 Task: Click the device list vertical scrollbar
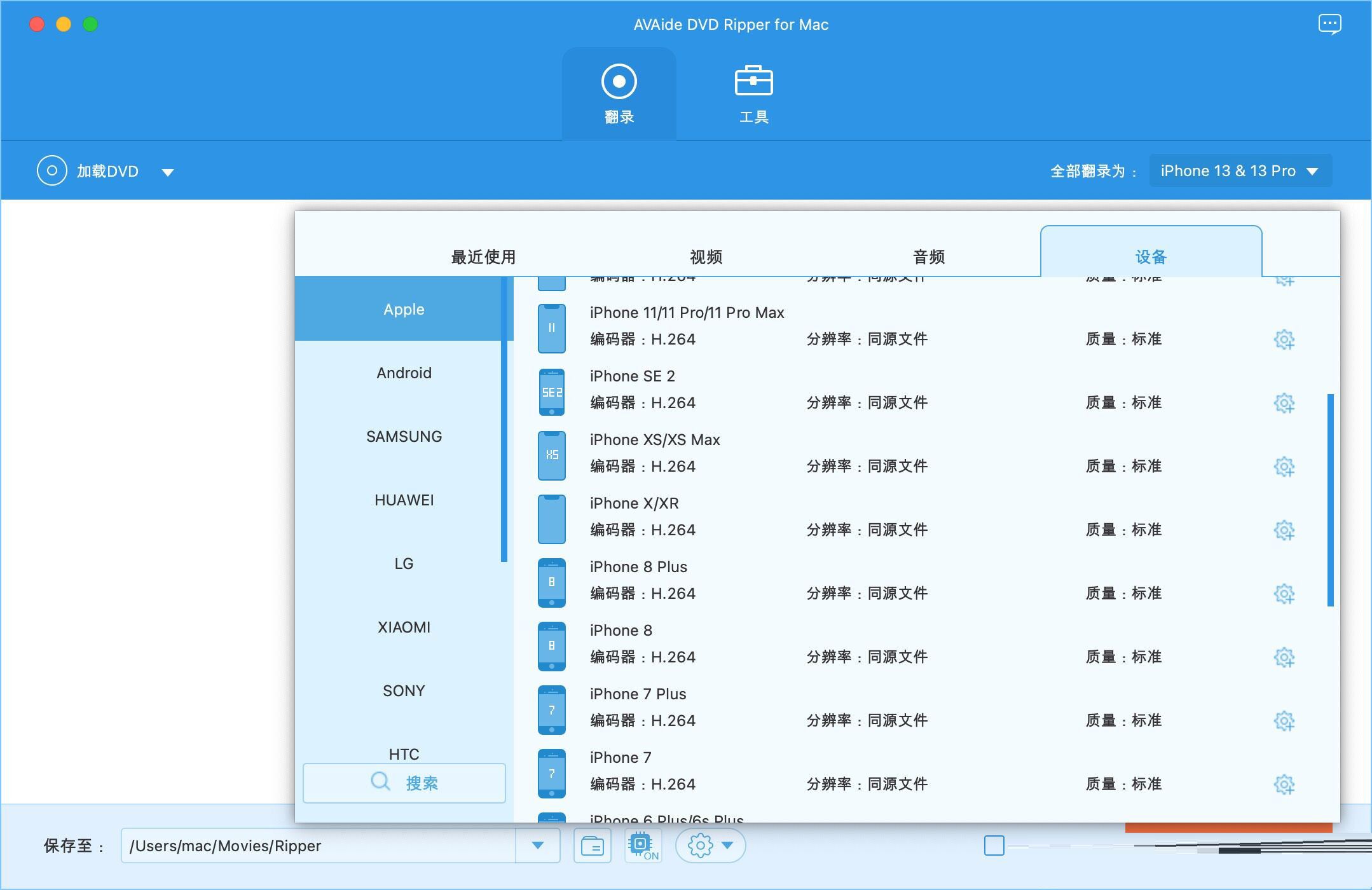click(1330, 500)
